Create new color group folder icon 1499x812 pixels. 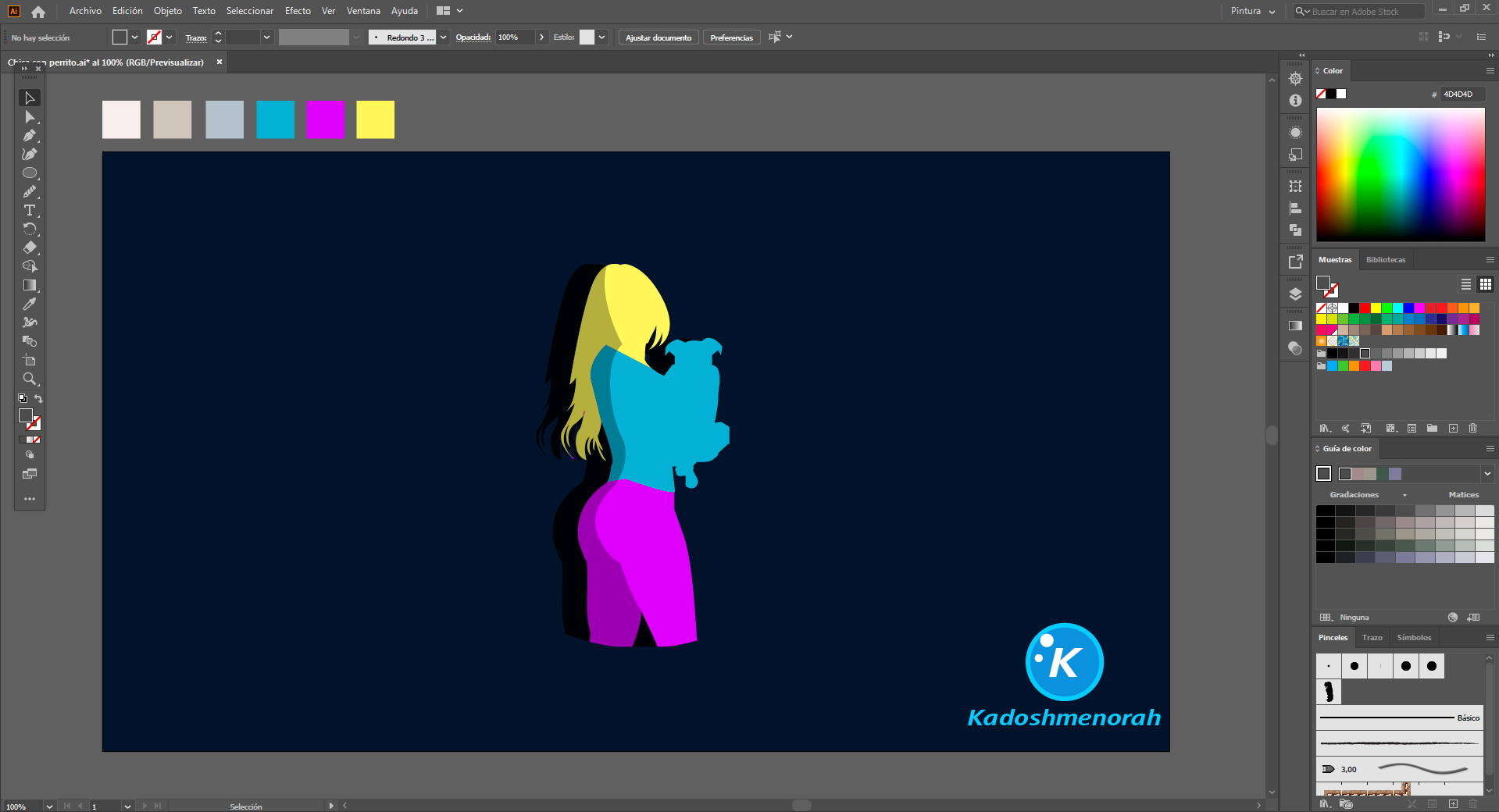point(1432,429)
